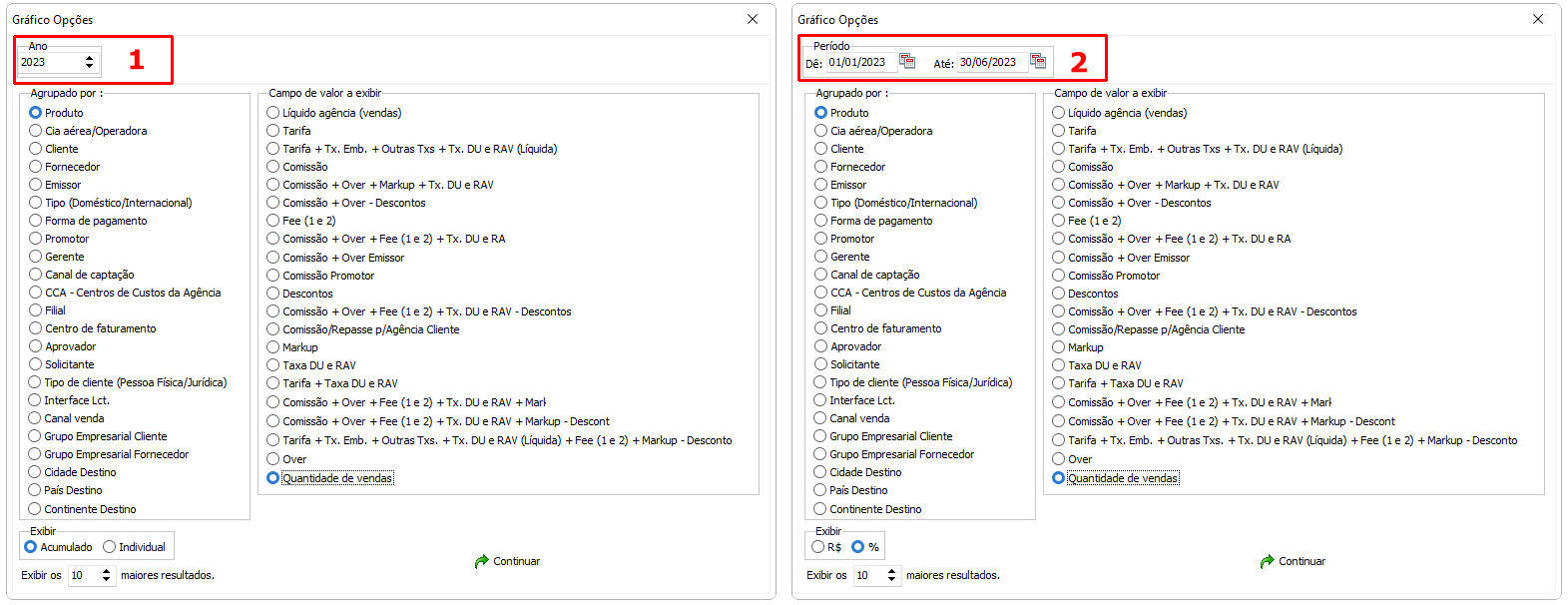The image size is (1568, 605).
Task: Decrease Exibir os count in right dialog
Action: (x=892, y=580)
